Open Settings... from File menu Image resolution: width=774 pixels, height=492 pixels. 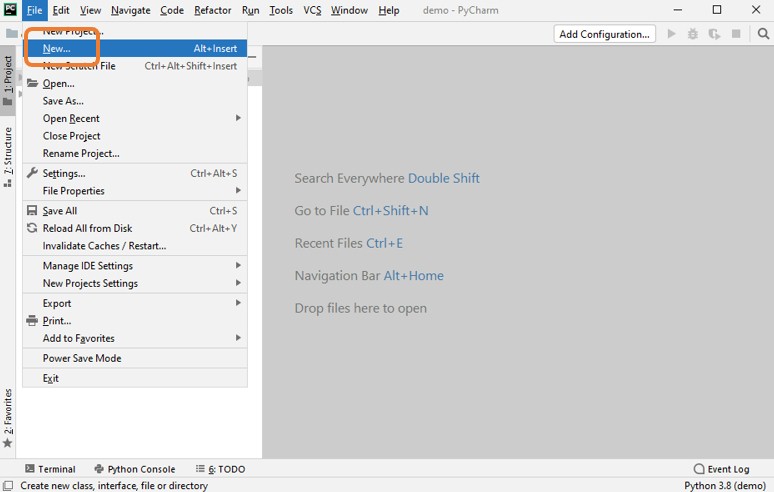point(135,173)
